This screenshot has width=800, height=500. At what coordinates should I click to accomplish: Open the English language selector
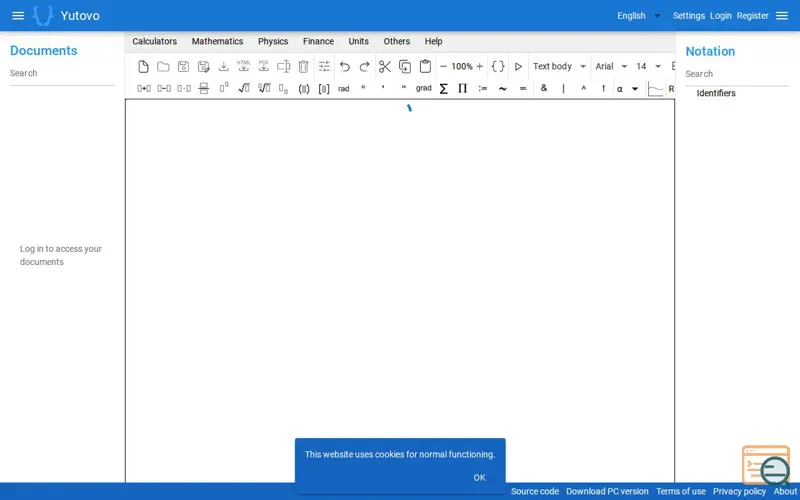pos(638,16)
